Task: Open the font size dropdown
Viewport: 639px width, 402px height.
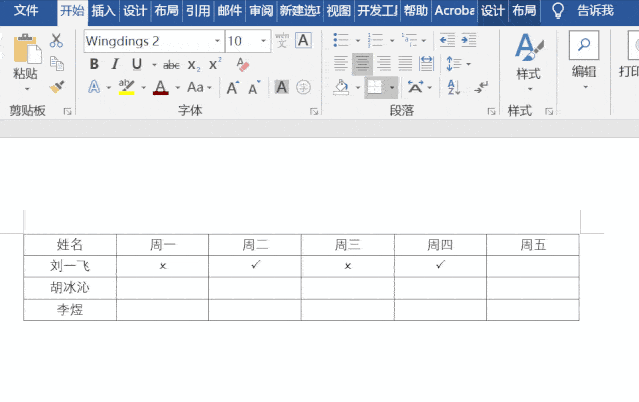Action: tap(264, 41)
